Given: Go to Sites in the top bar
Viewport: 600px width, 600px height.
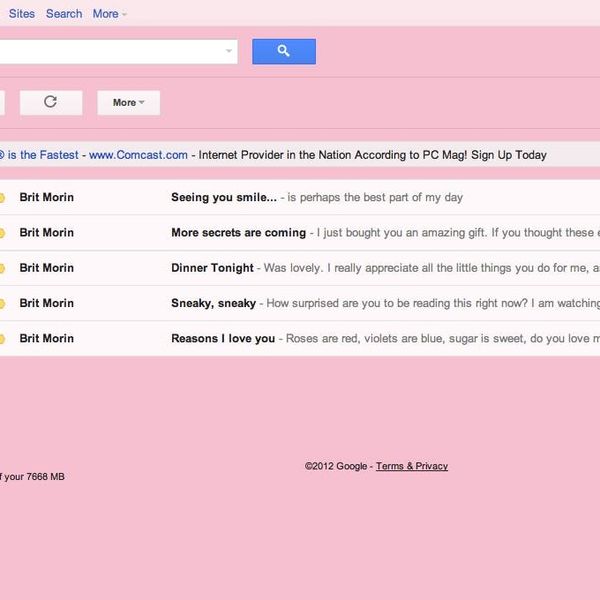Looking at the screenshot, I should coord(21,14).
